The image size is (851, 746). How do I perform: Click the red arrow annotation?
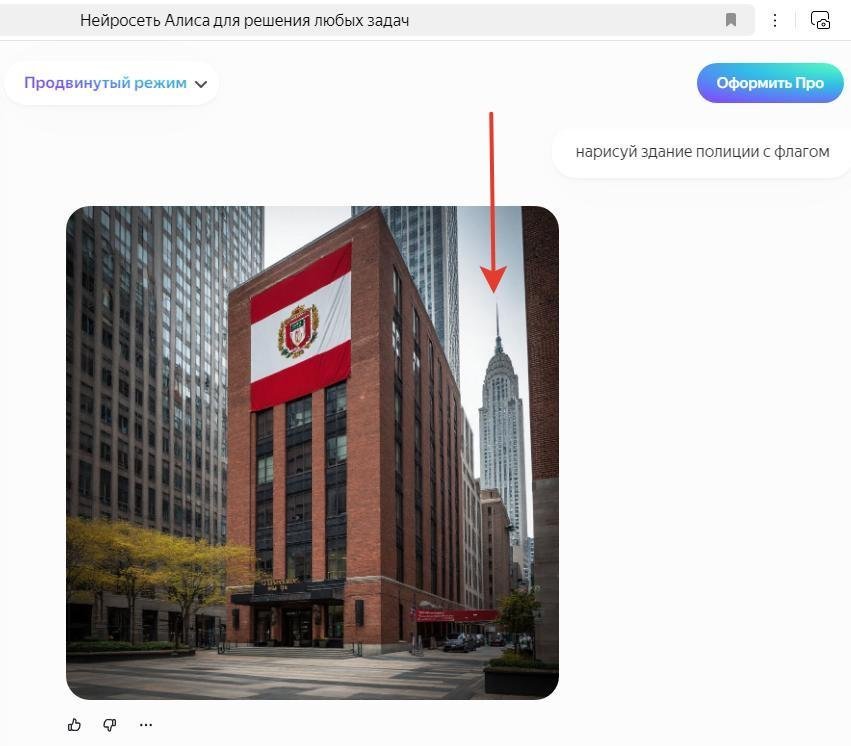tap(493, 203)
